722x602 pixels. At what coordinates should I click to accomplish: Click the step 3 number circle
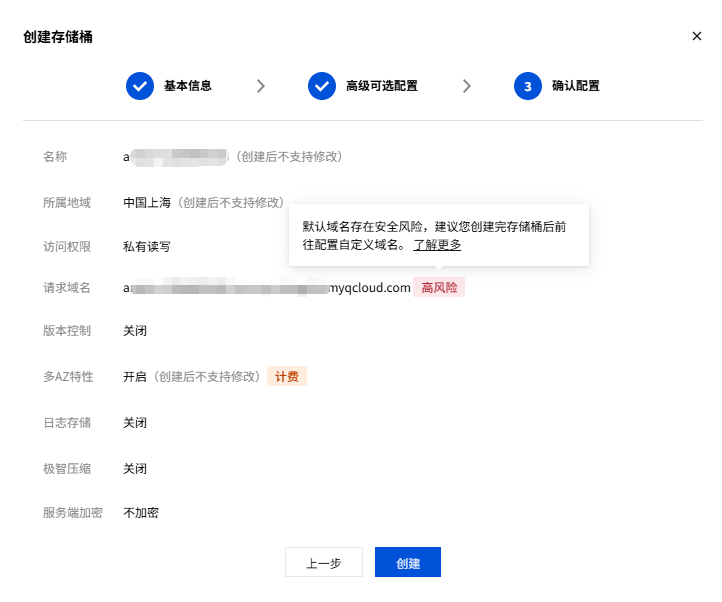528,86
